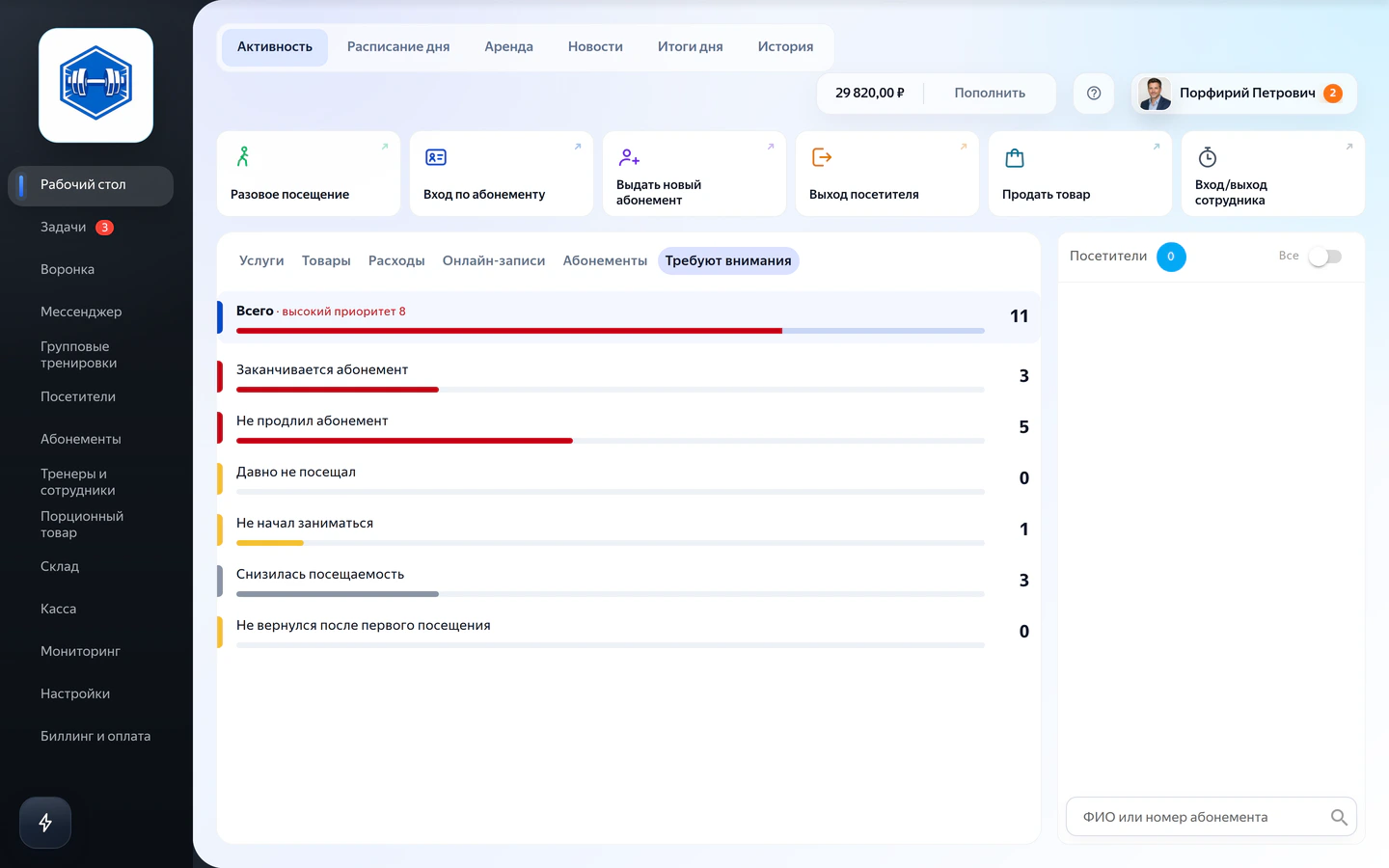
Task: Click the red Задачи badge 3
Action: (104, 228)
